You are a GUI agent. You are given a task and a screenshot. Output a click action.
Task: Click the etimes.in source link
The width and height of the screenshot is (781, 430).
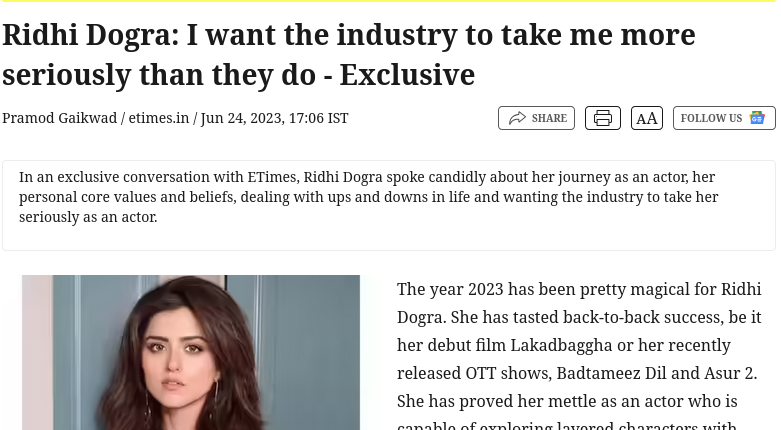(x=159, y=118)
